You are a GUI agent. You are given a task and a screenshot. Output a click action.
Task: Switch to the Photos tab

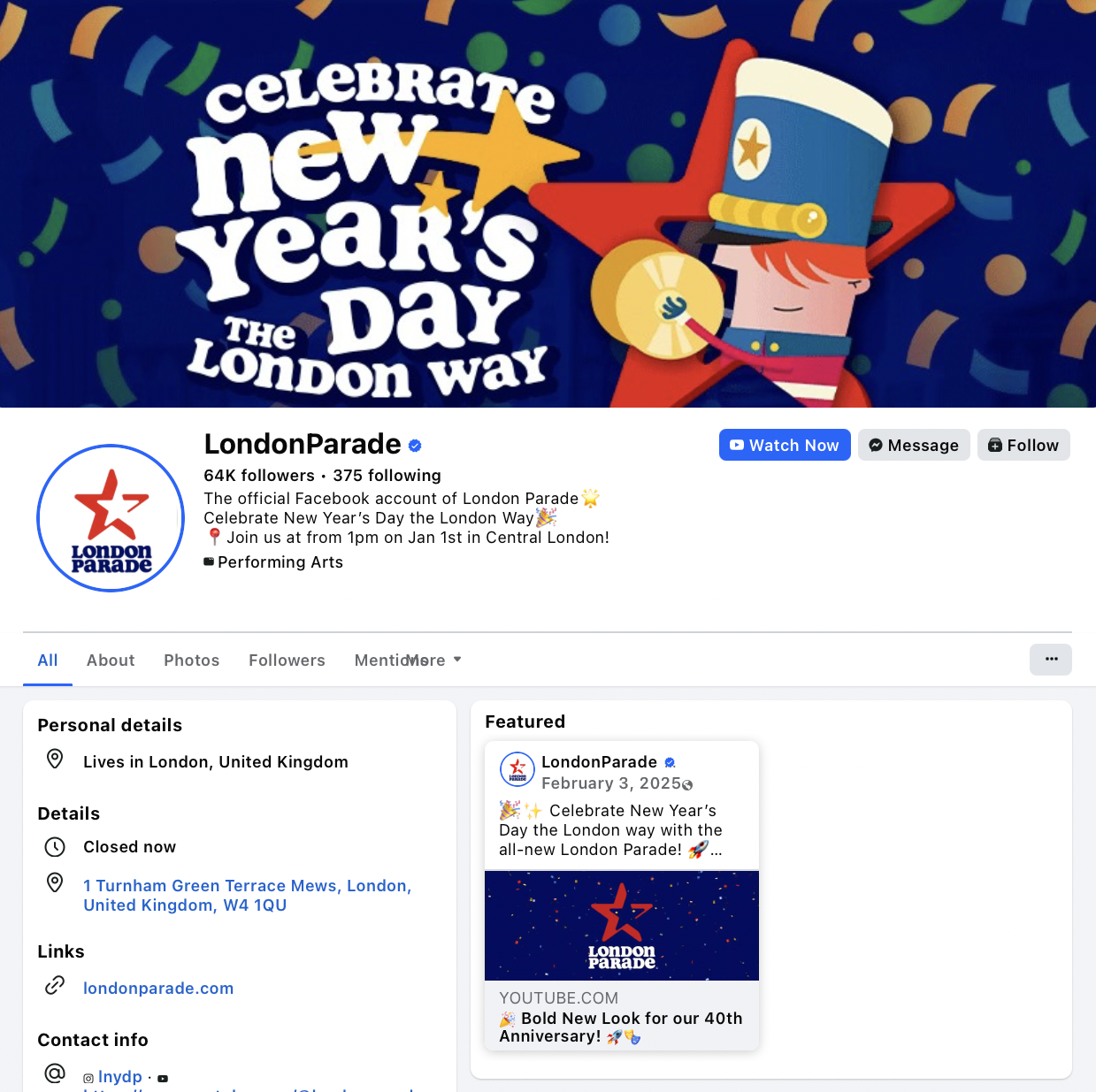191,661
